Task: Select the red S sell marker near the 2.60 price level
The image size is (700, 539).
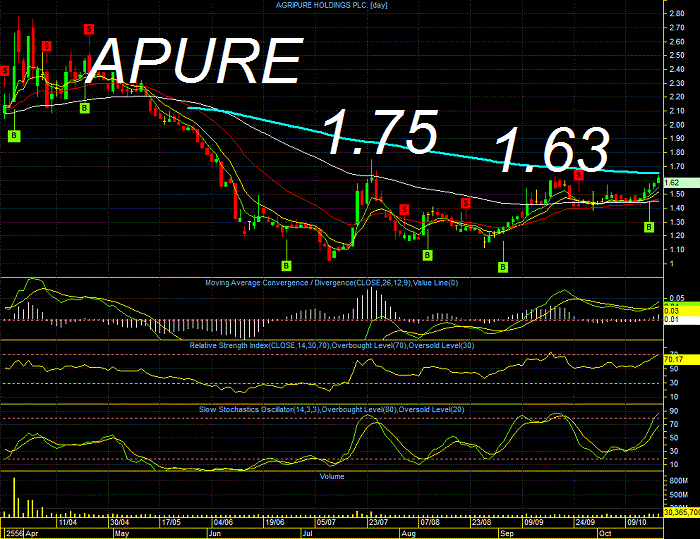Action: (x=46, y=46)
